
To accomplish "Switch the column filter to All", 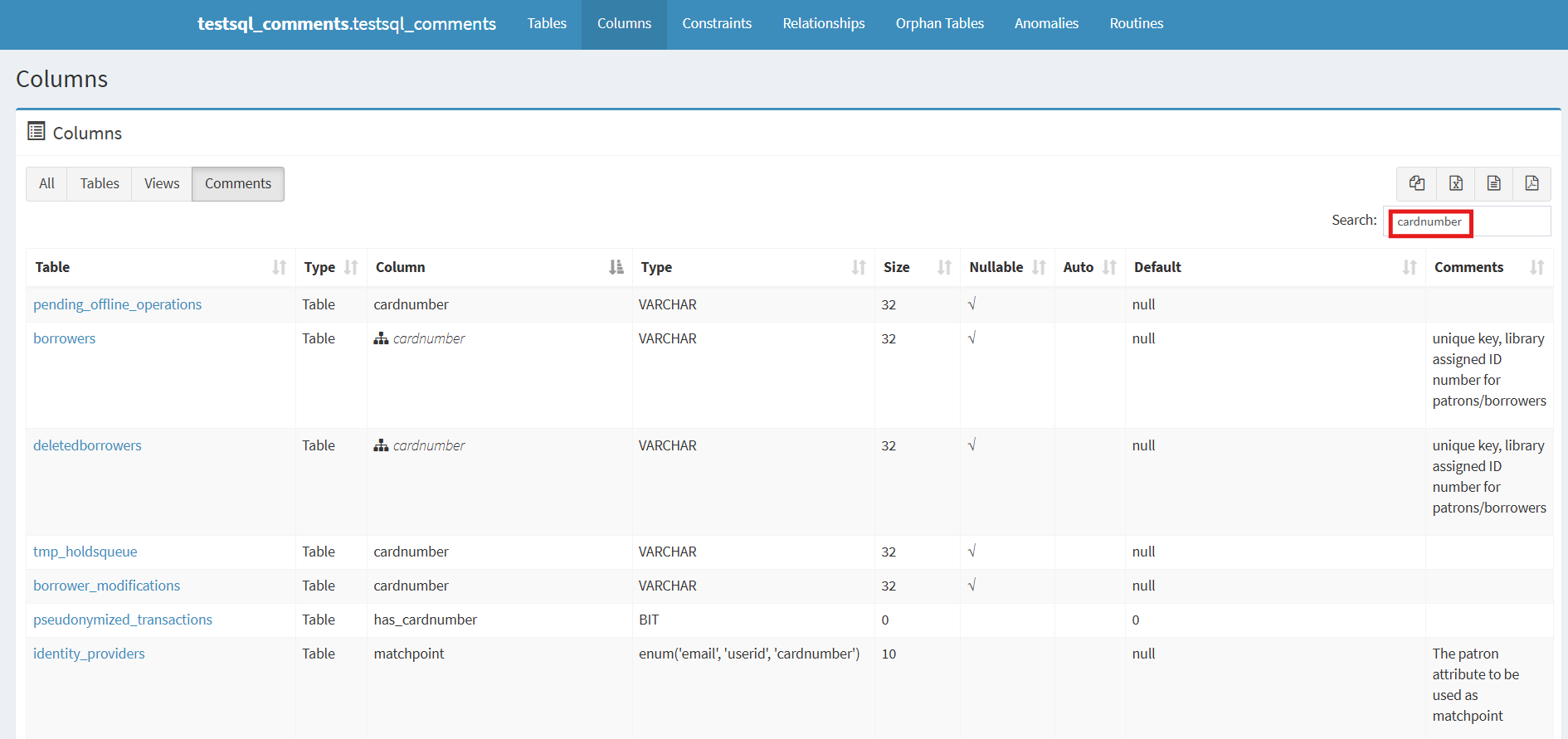I will (x=46, y=184).
